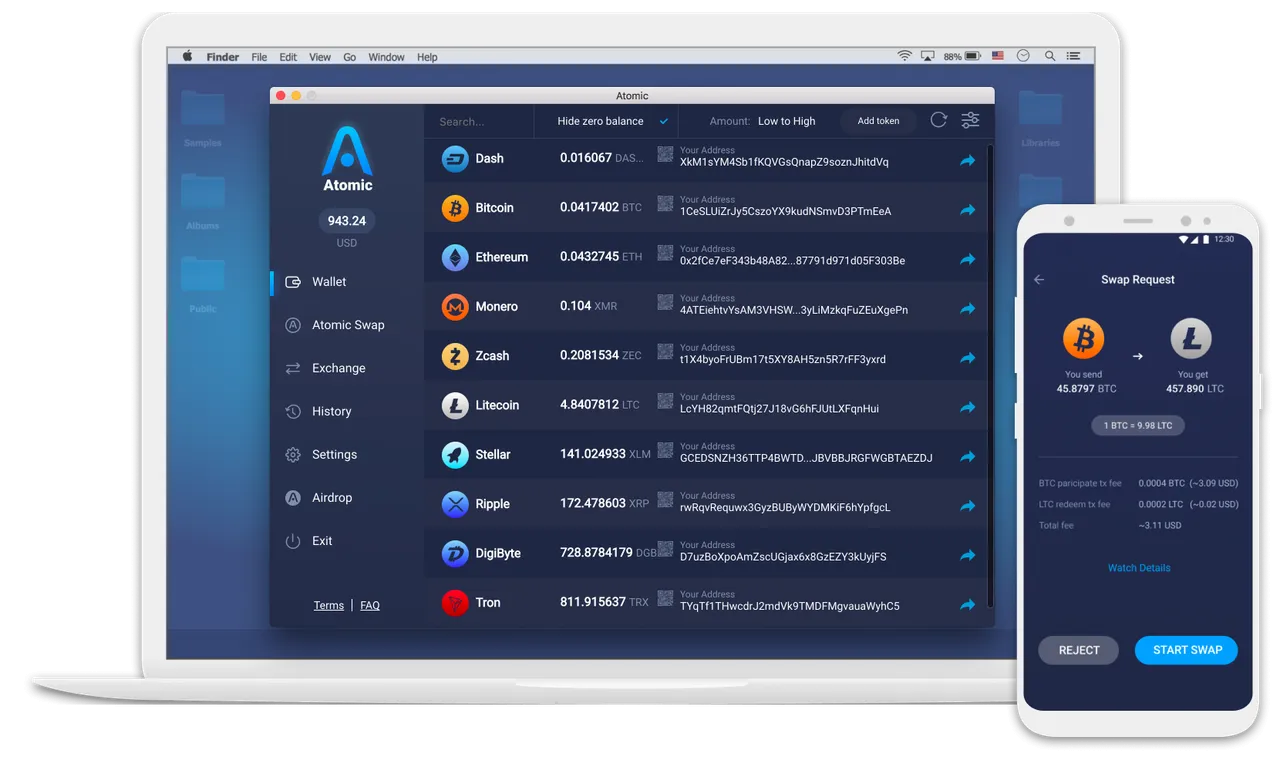This screenshot has width=1280, height=760.
Task: Click the Tron coin icon
Action: pos(455,602)
